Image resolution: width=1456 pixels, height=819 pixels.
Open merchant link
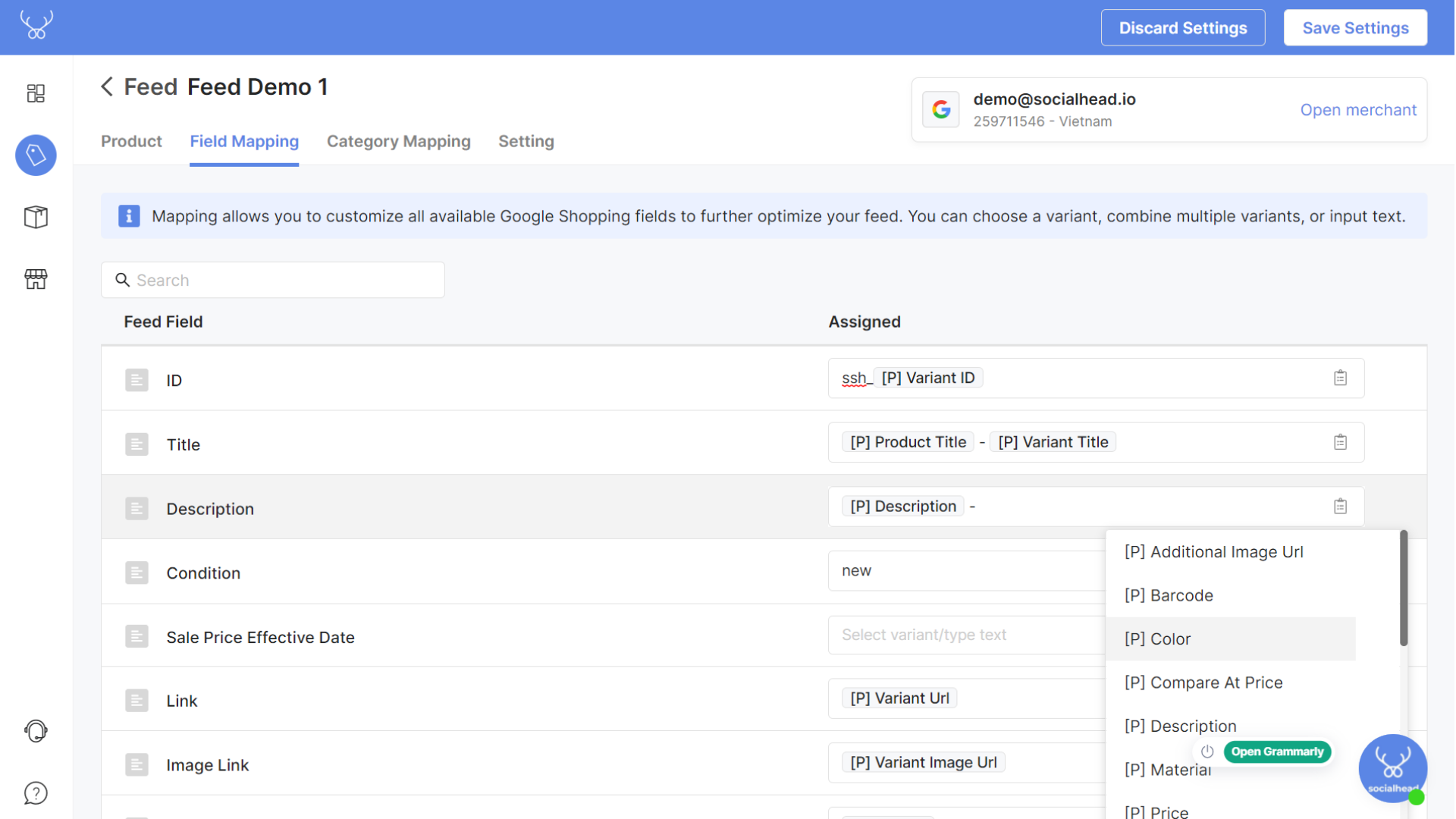click(1358, 110)
